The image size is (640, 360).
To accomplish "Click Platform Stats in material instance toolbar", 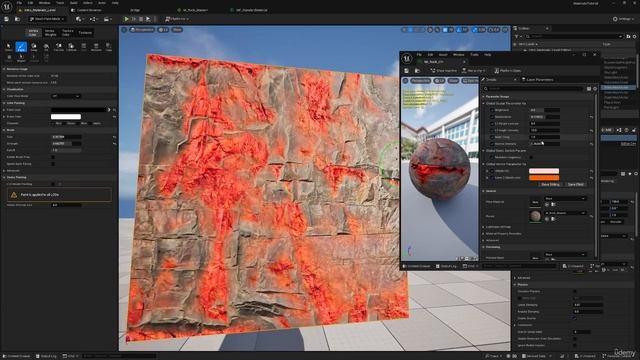I will coord(507,71).
